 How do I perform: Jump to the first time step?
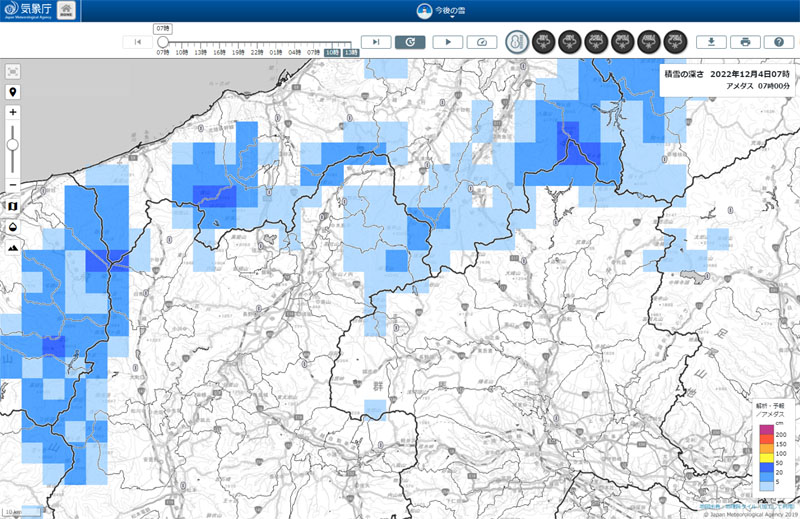pyautogui.click(x=137, y=42)
